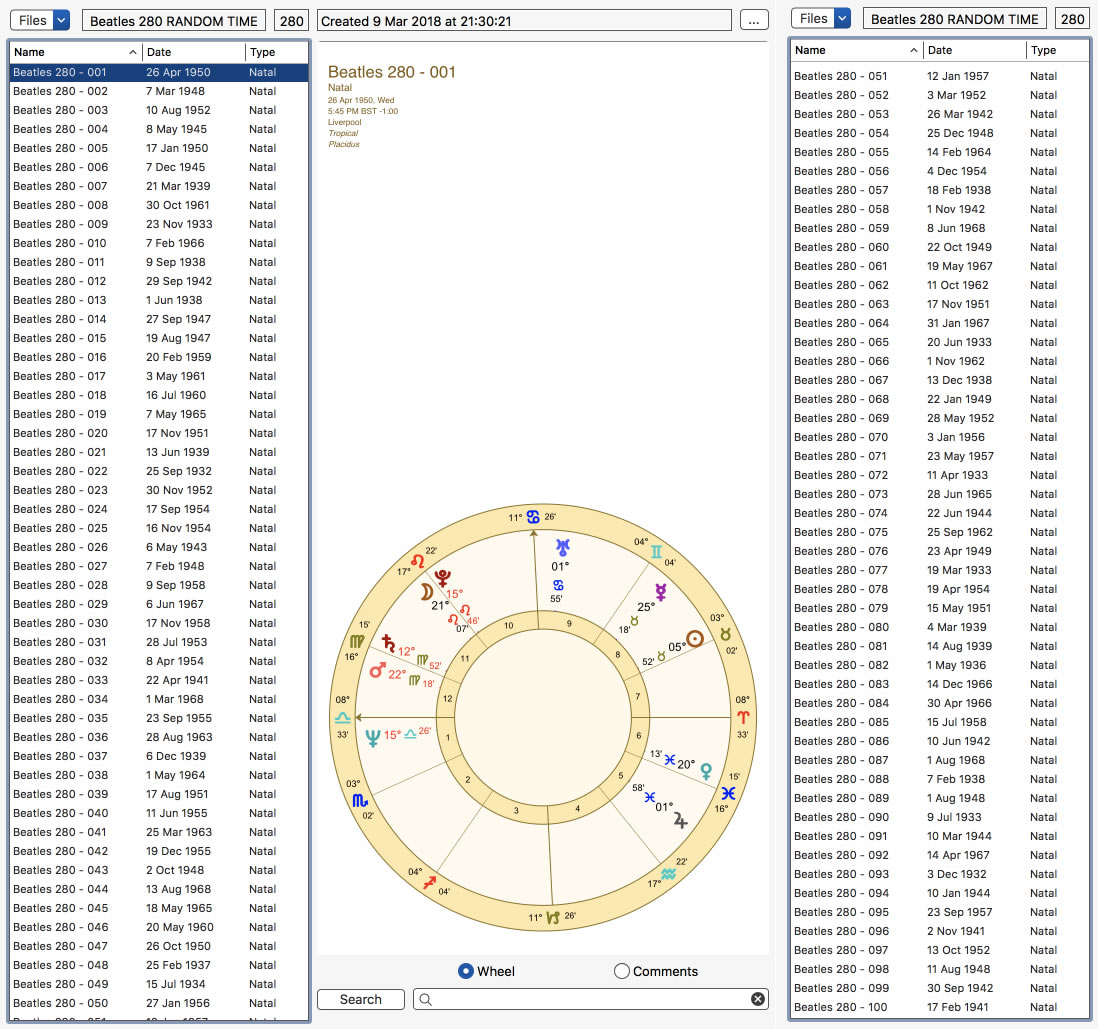
Task: Clear the search field with the X icon
Action: [758, 999]
